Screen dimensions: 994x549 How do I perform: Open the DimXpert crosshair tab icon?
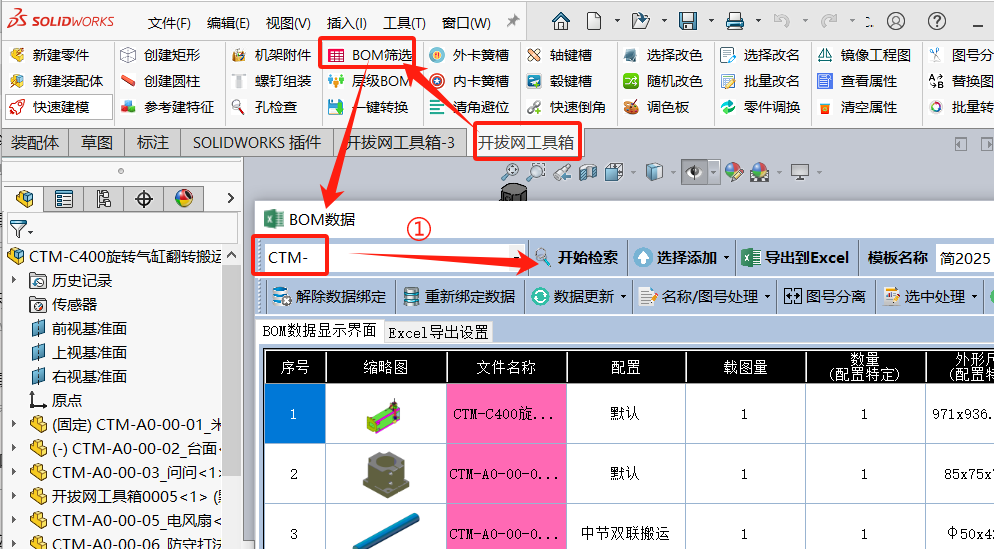(x=144, y=199)
